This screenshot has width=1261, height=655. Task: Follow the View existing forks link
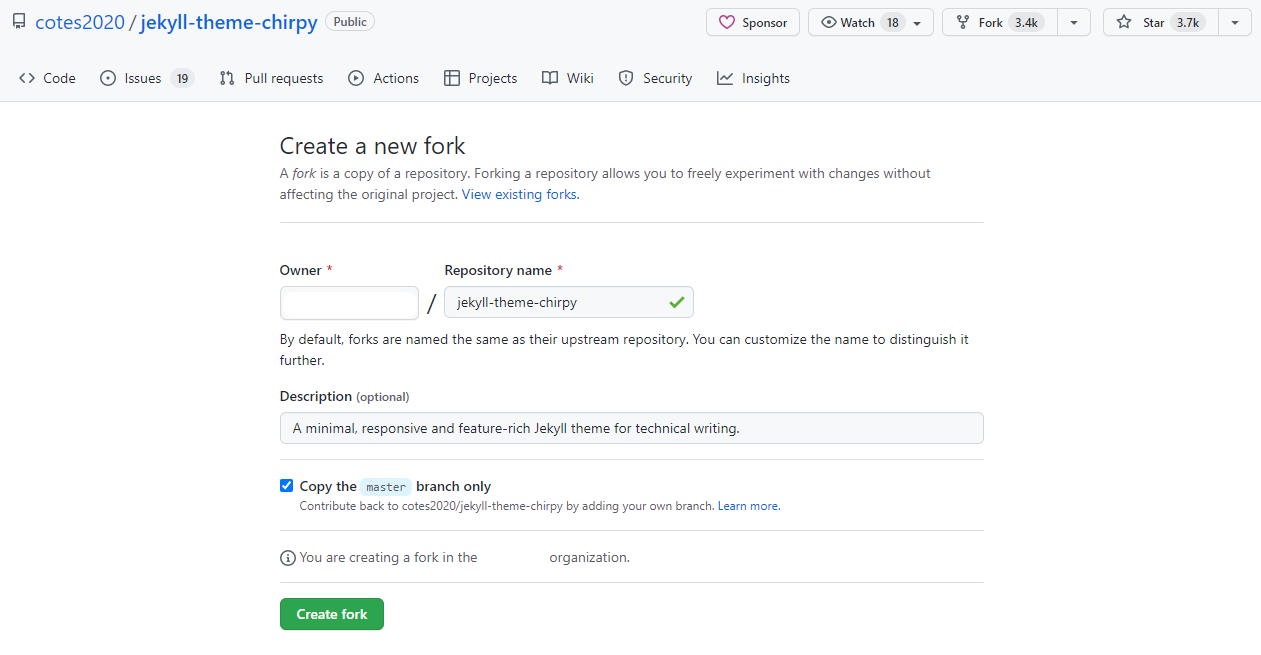(519, 194)
